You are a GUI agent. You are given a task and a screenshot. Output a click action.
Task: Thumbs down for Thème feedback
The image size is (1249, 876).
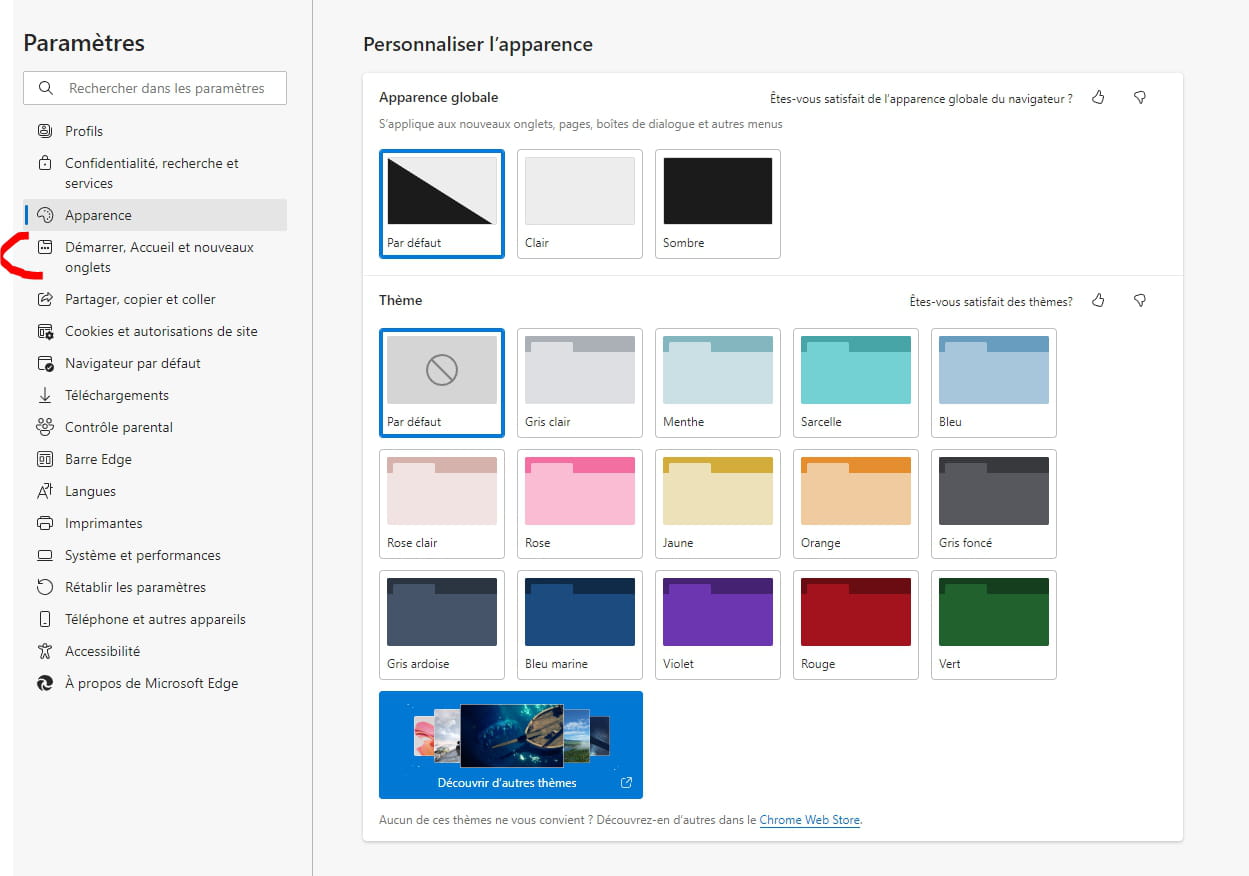(1139, 300)
